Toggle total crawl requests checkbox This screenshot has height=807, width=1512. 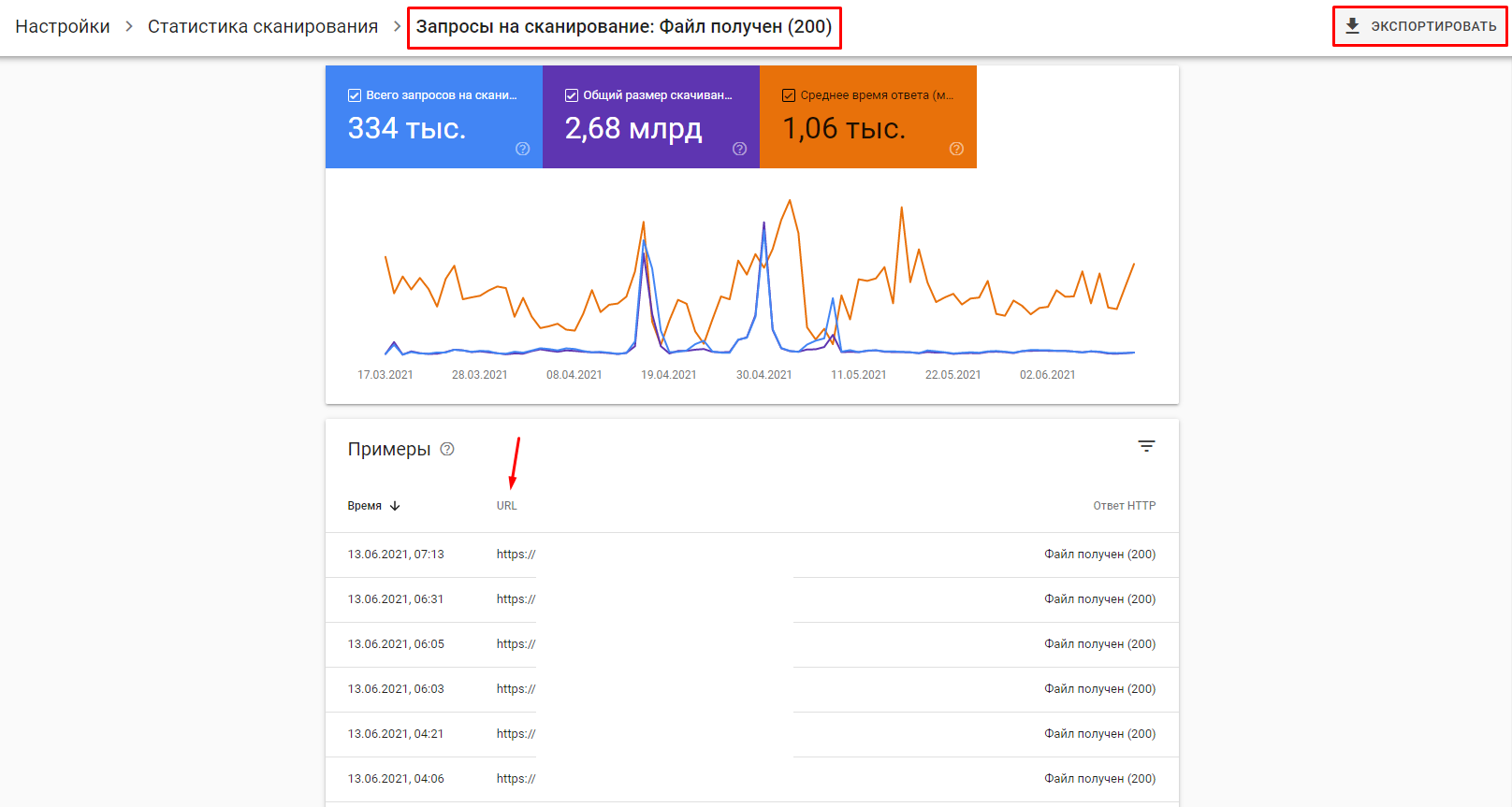[355, 95]
